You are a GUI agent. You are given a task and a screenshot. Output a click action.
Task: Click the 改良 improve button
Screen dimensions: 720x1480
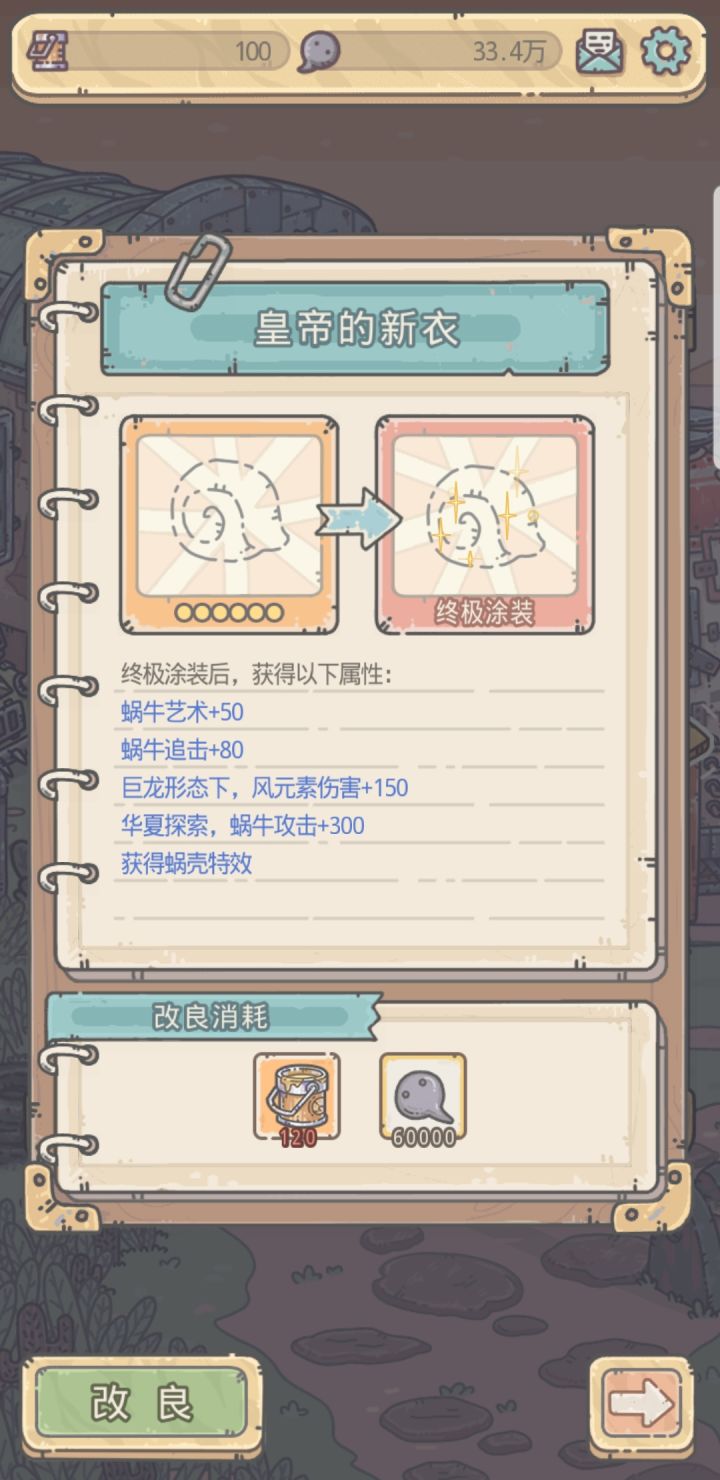(142, 1404)
